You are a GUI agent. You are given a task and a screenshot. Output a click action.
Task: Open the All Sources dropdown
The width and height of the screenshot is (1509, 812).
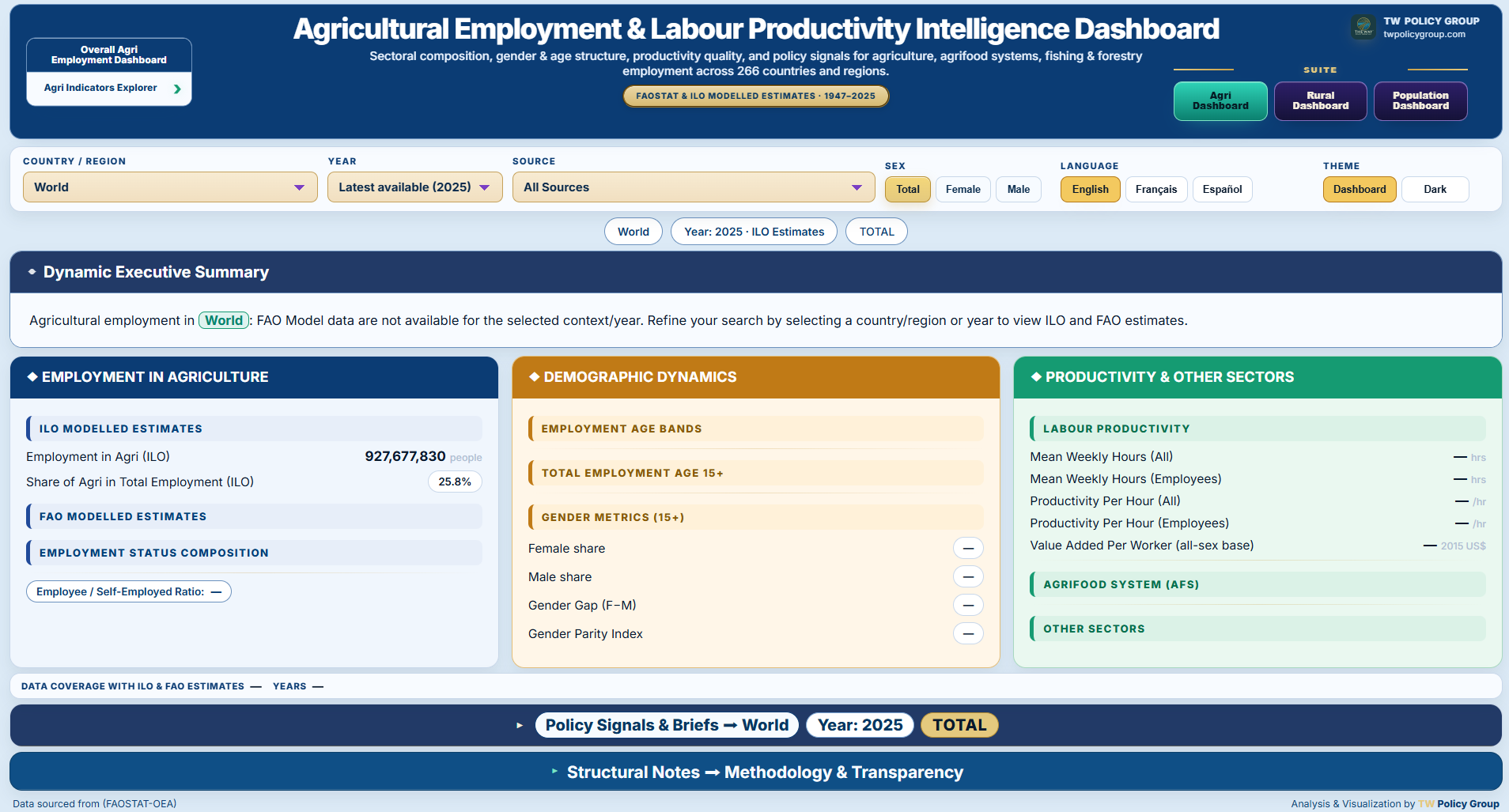click(x=694, y=187)
